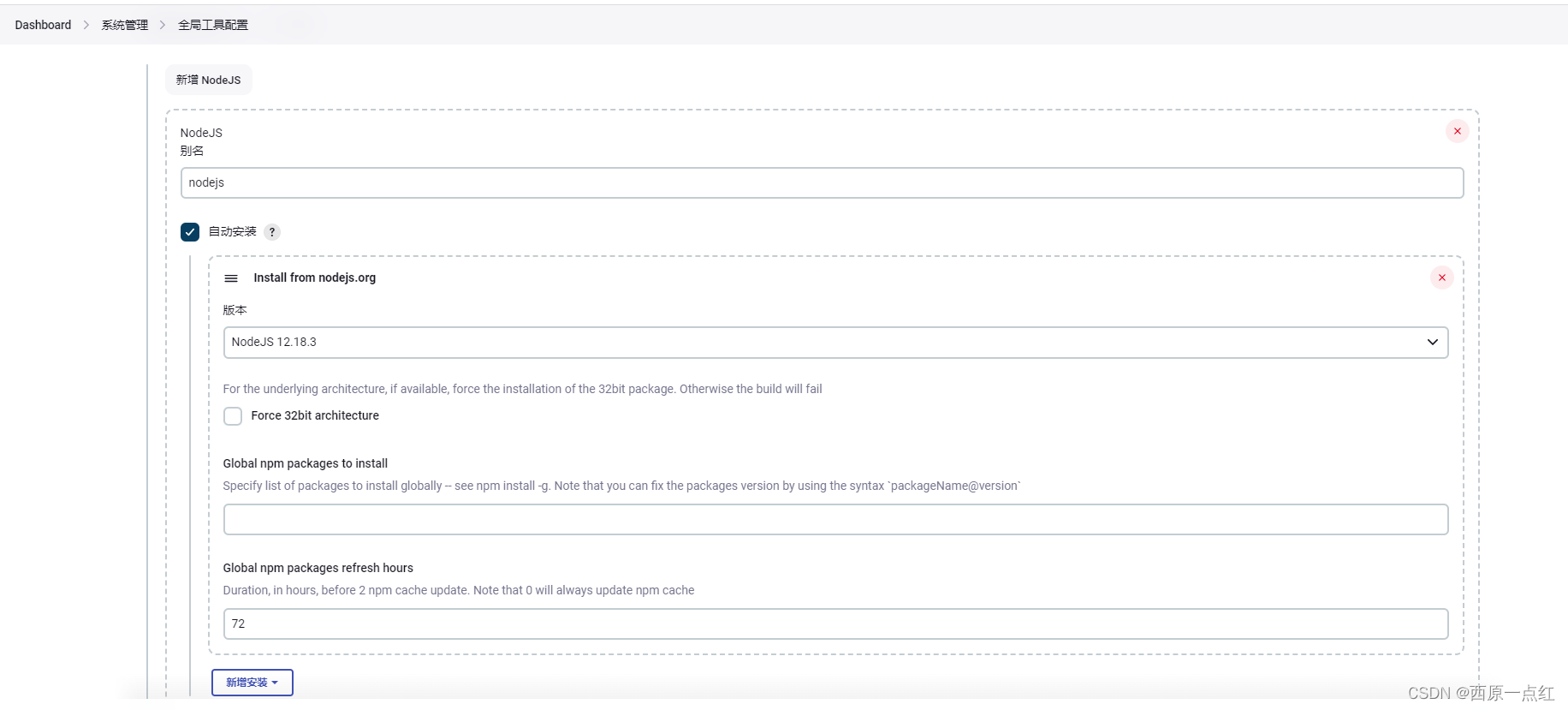Open 全局工具配置 breadcrumb link
The height and width of the screenshot is (710, 1568).
click(213, 25)
